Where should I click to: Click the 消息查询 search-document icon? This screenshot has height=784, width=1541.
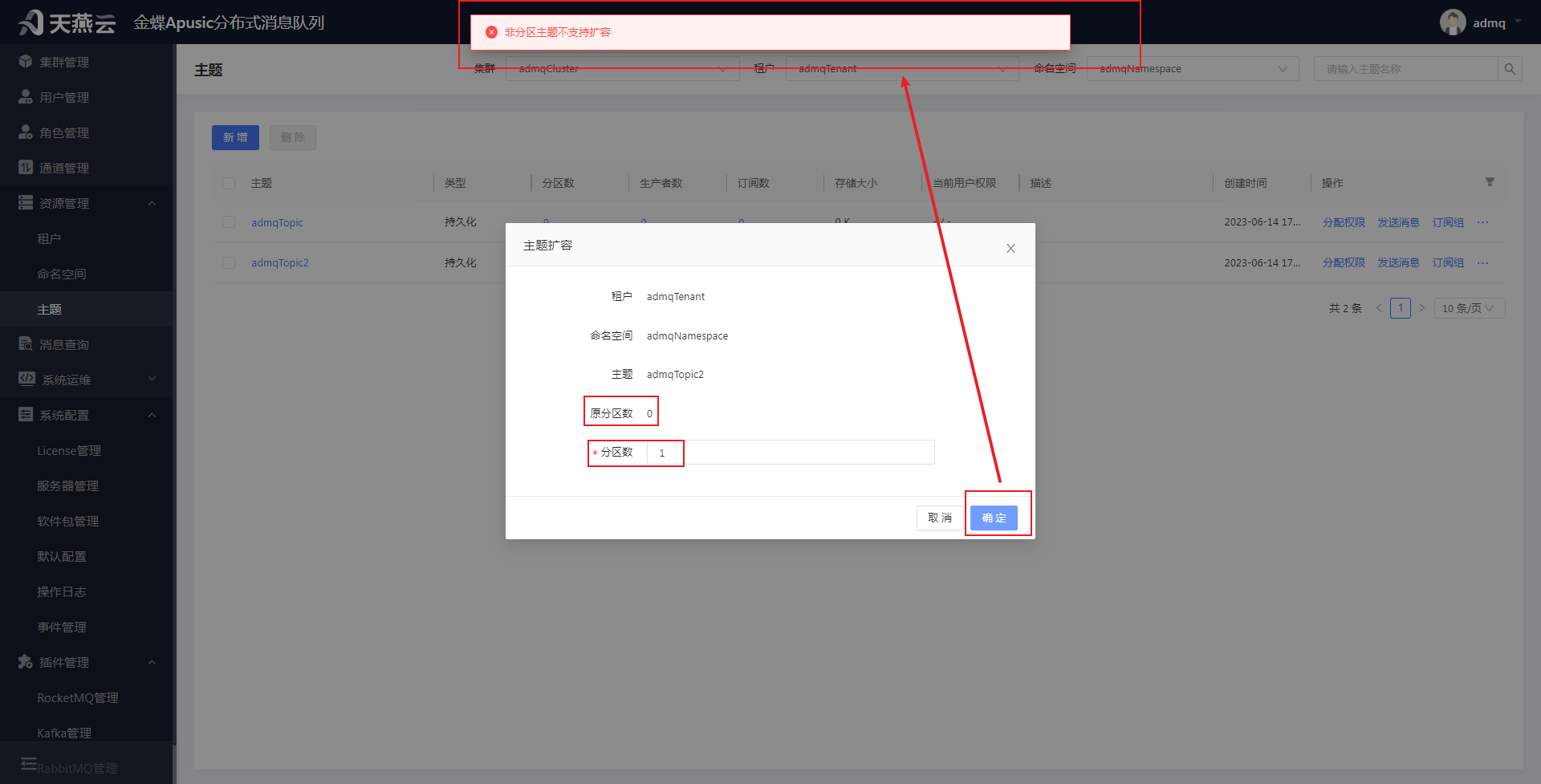[26, 344]
